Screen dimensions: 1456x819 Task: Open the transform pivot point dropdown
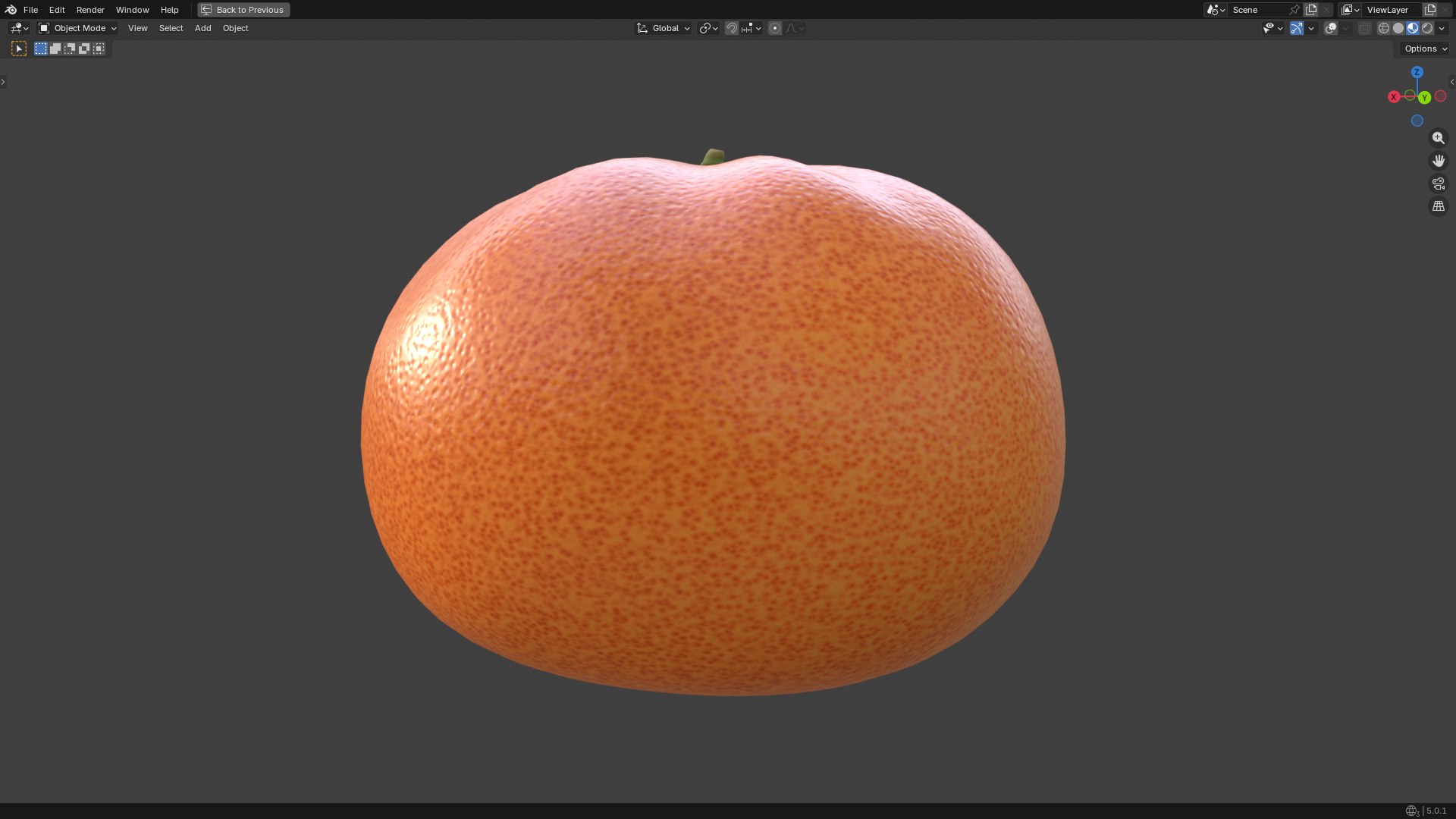click(708, 28)
